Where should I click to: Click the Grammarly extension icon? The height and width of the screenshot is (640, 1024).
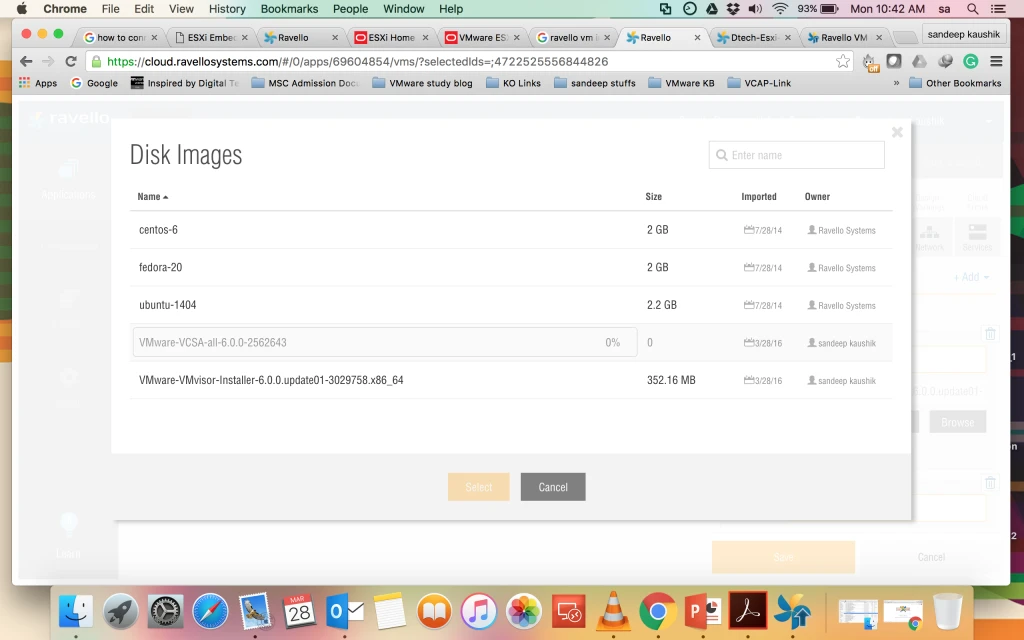[970, 61]
